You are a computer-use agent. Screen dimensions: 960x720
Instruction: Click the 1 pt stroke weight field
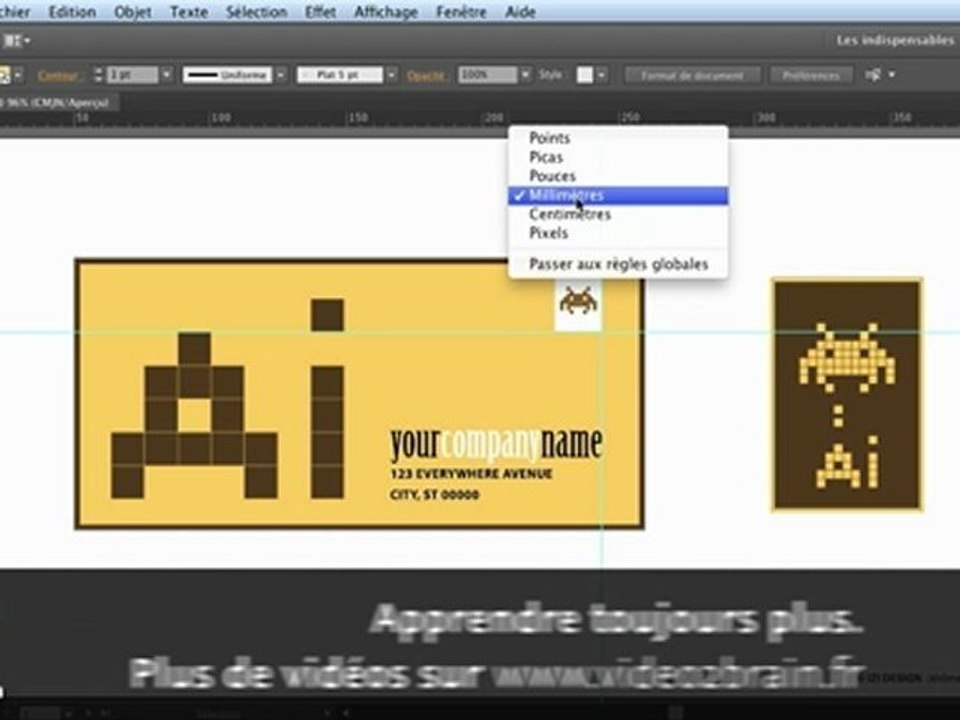(x=132, y=75)
